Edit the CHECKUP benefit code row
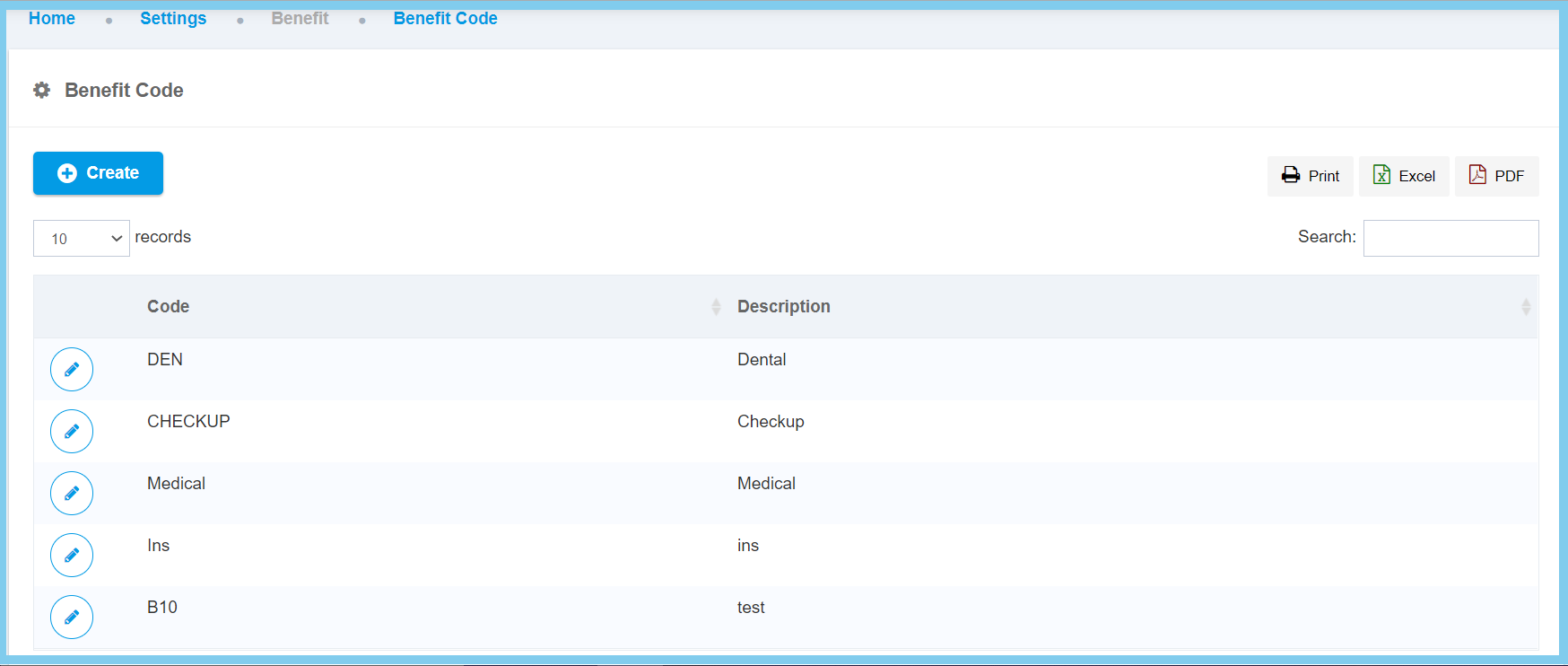This screenshot has width=1568, height=666. tap(72, 431)
